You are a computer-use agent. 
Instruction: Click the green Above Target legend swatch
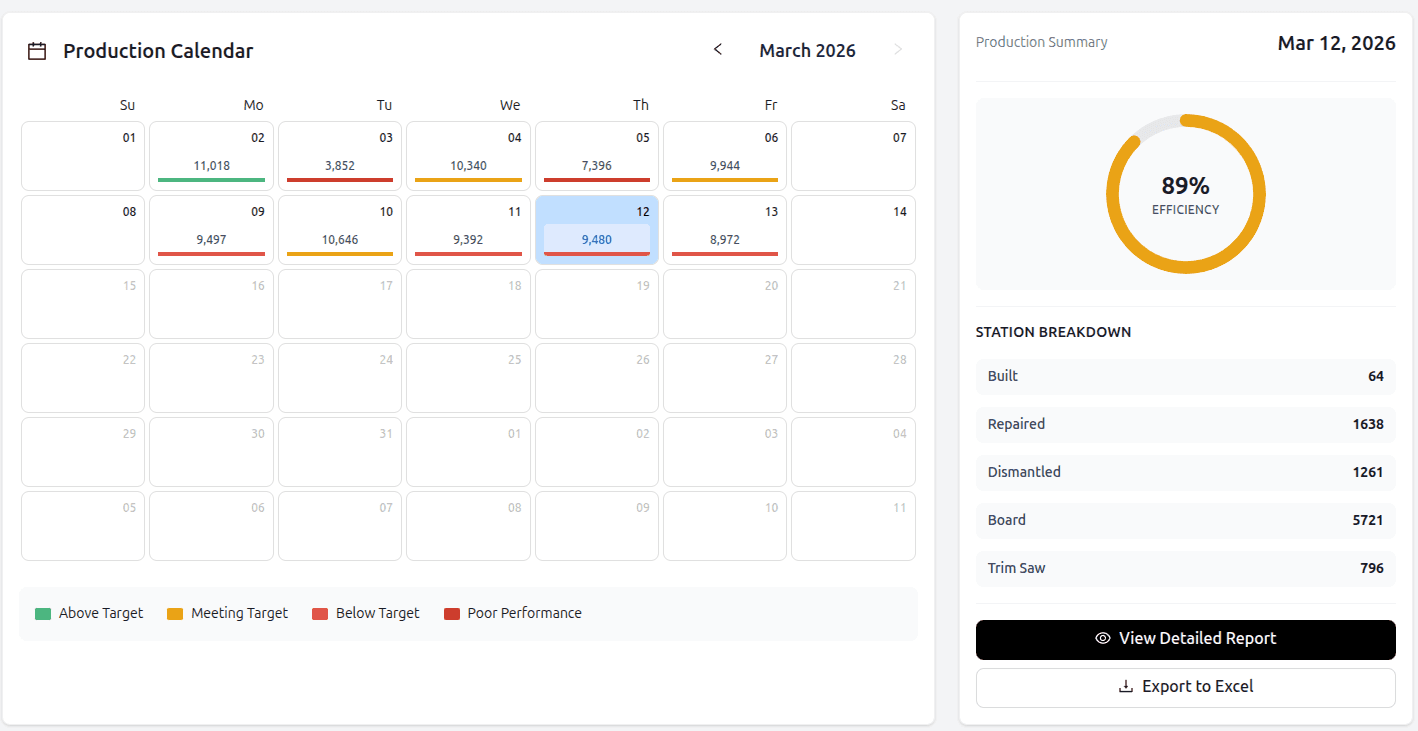pos(42,612)
